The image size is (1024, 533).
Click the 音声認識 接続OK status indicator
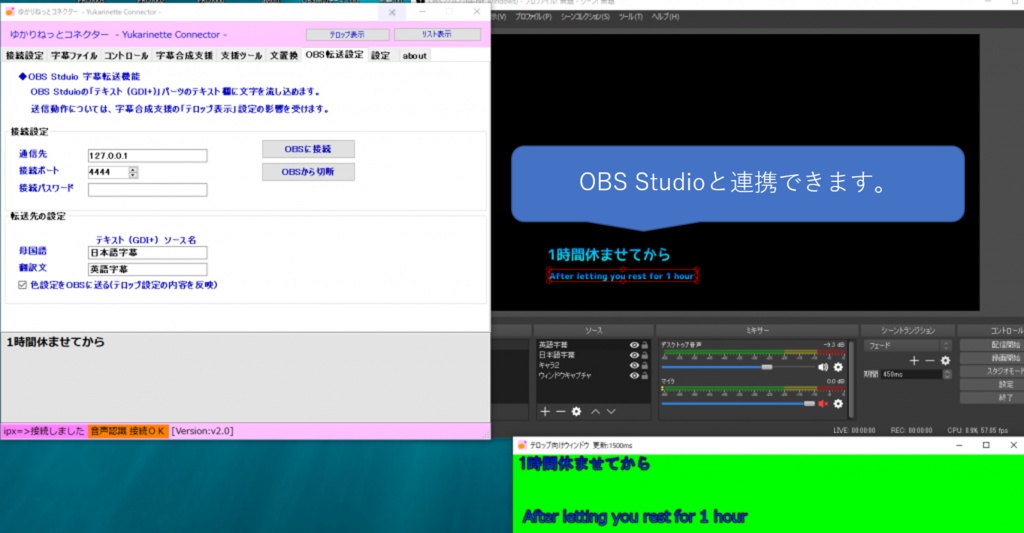(128, 431)
